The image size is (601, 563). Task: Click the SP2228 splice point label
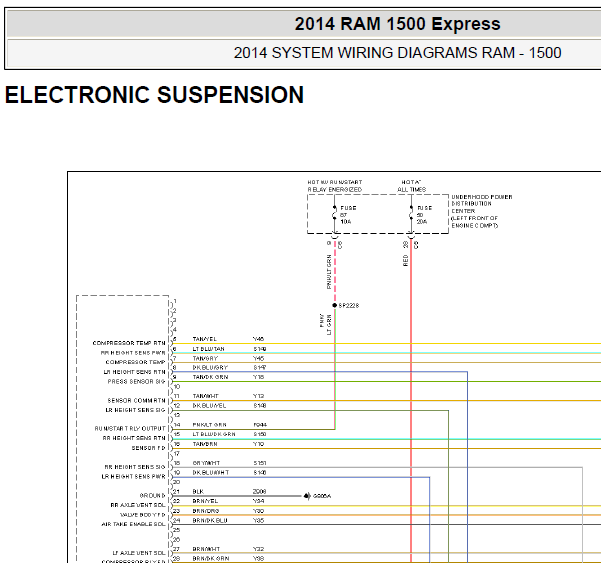pos(349,305)
